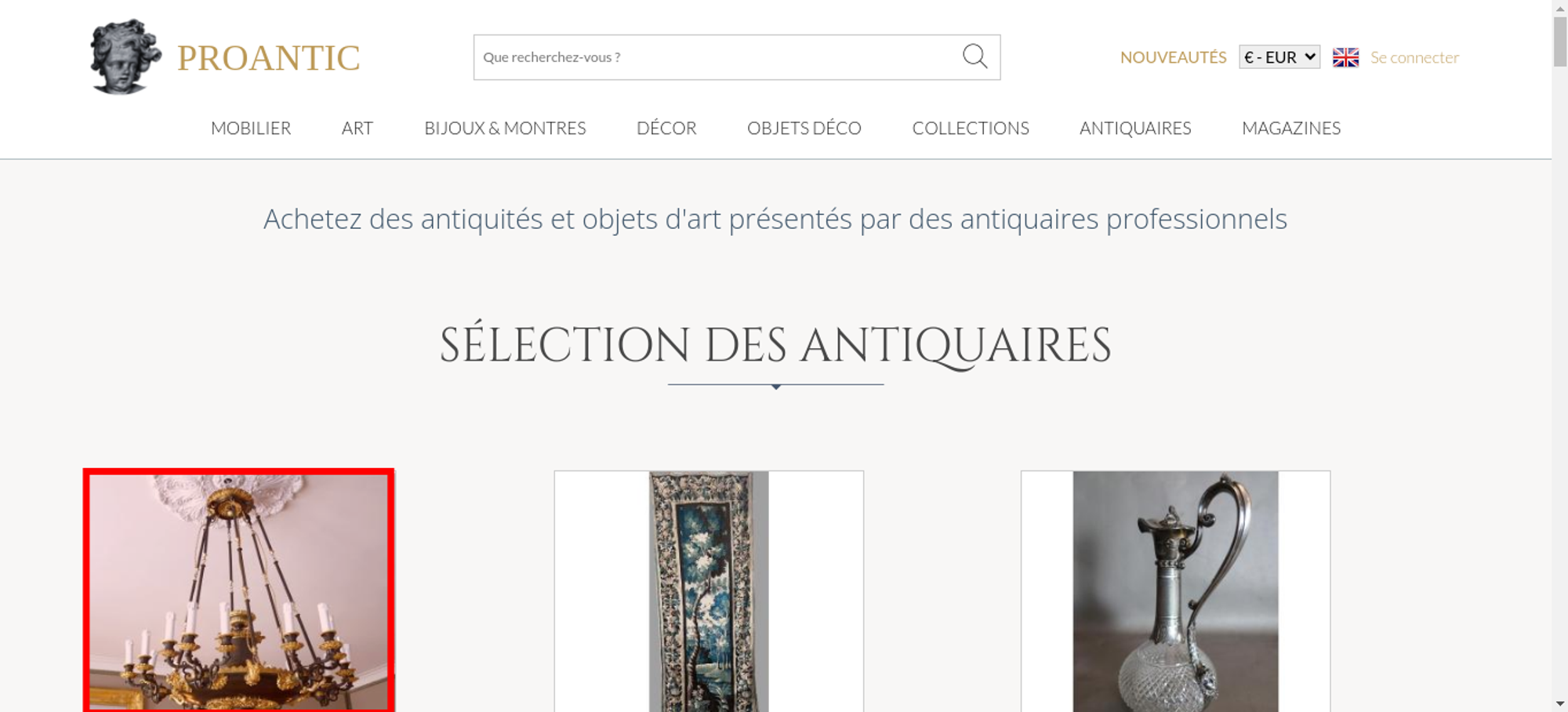Open the BIJOUX & MONTRES menu
The width and height of the screenshot is (1568, 712).
pos(505,128)
